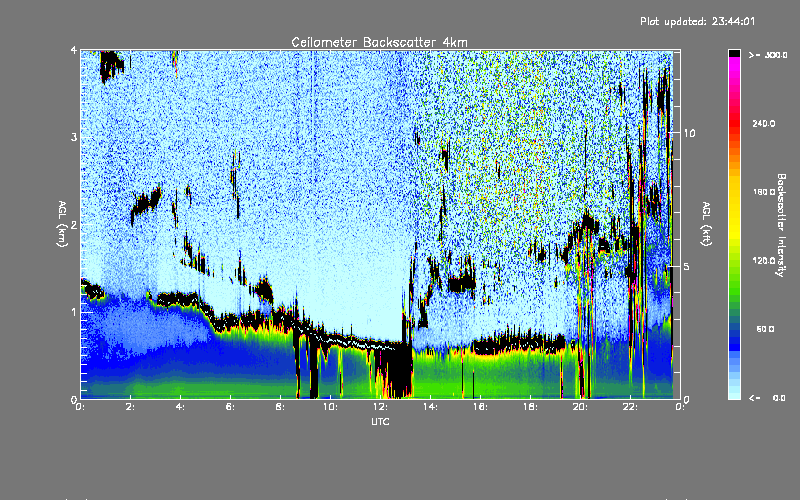Pick the black cap of the colorbar
800x500 pixels.
(735, 53)
